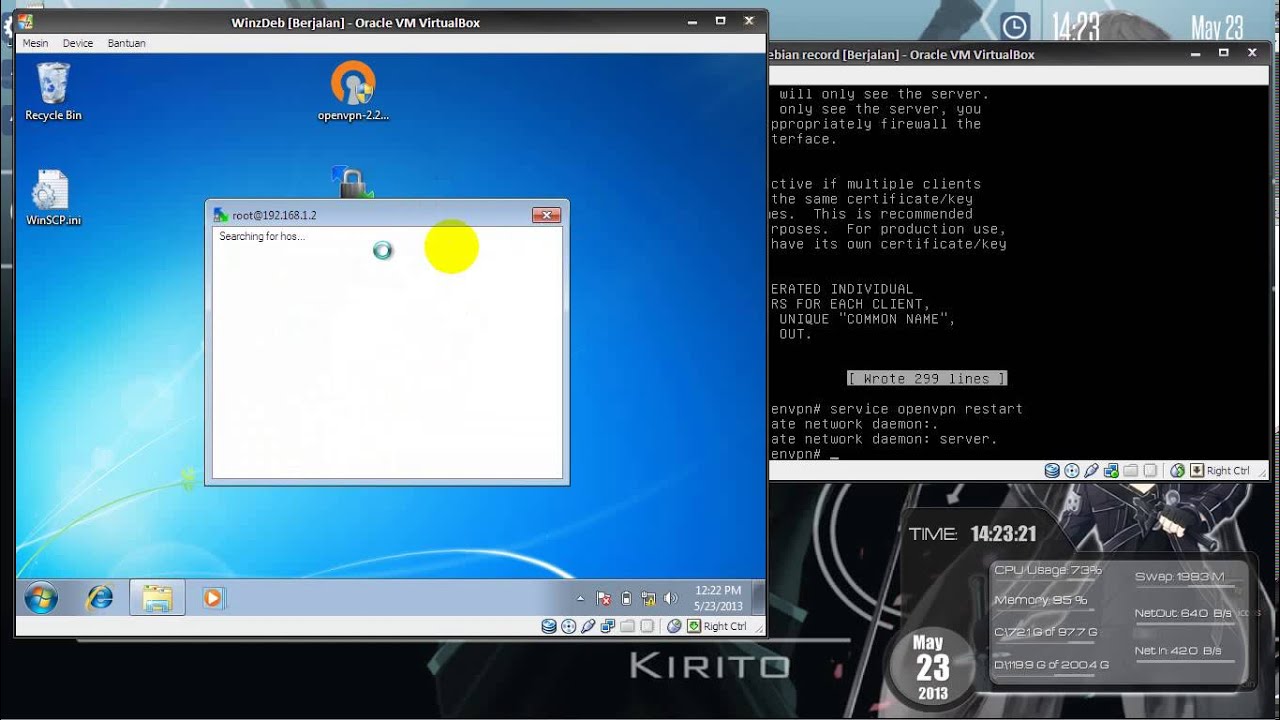This screenshot has height=720, width=1280.
Task: Click the Show desktop strip in guest taskbar
Action: coord(758,598)
